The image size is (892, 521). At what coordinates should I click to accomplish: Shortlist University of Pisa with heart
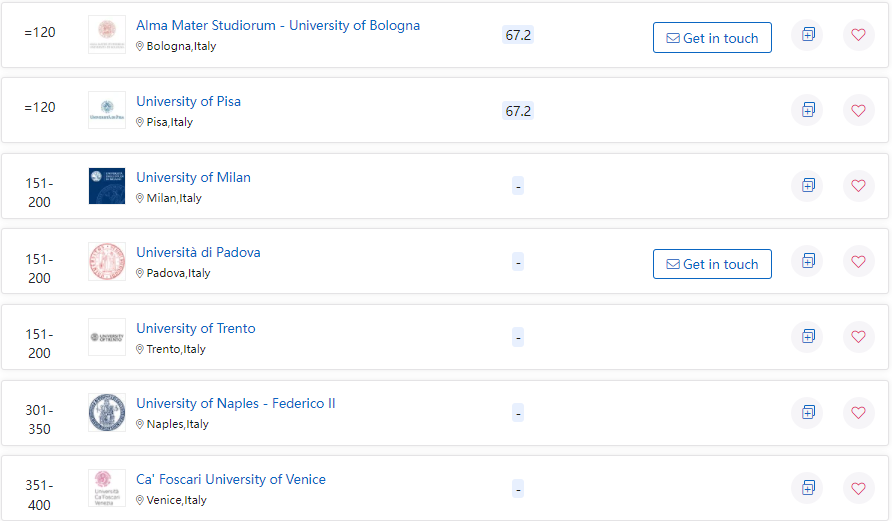[x=858, y=110]
